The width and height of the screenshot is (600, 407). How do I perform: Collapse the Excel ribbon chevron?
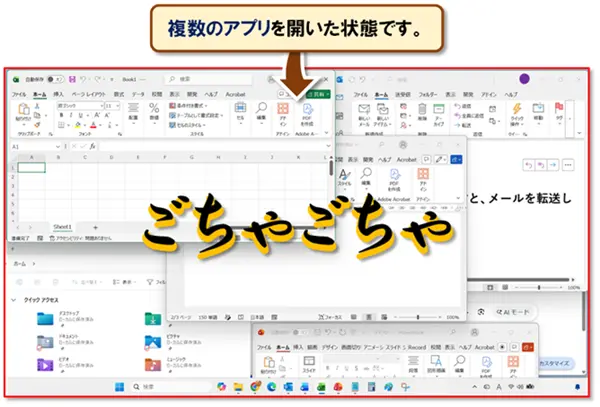(326, 133)
